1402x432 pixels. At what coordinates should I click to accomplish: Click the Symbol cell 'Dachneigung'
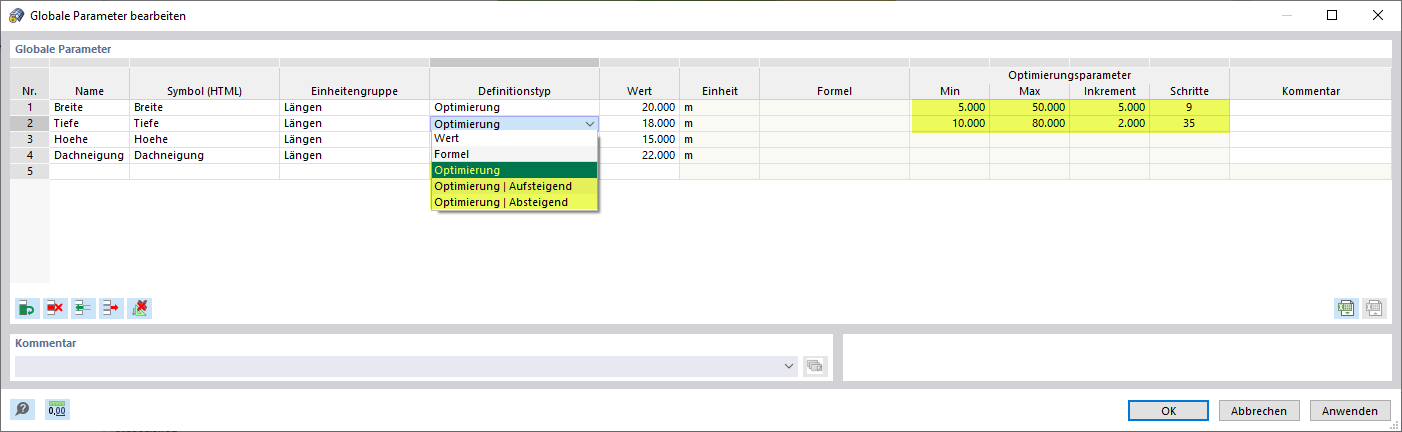point(204,155)
